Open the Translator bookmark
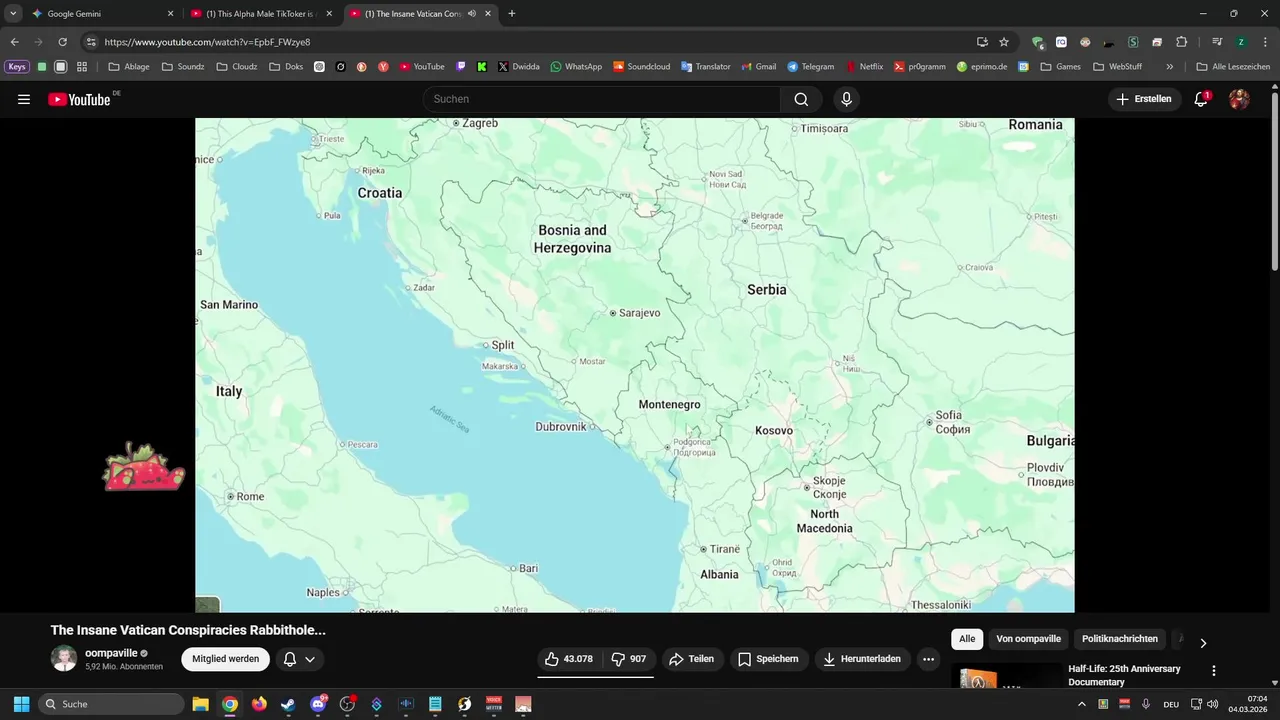The image size is (1280, 720). pyautogui.click(x=706, y=67)
